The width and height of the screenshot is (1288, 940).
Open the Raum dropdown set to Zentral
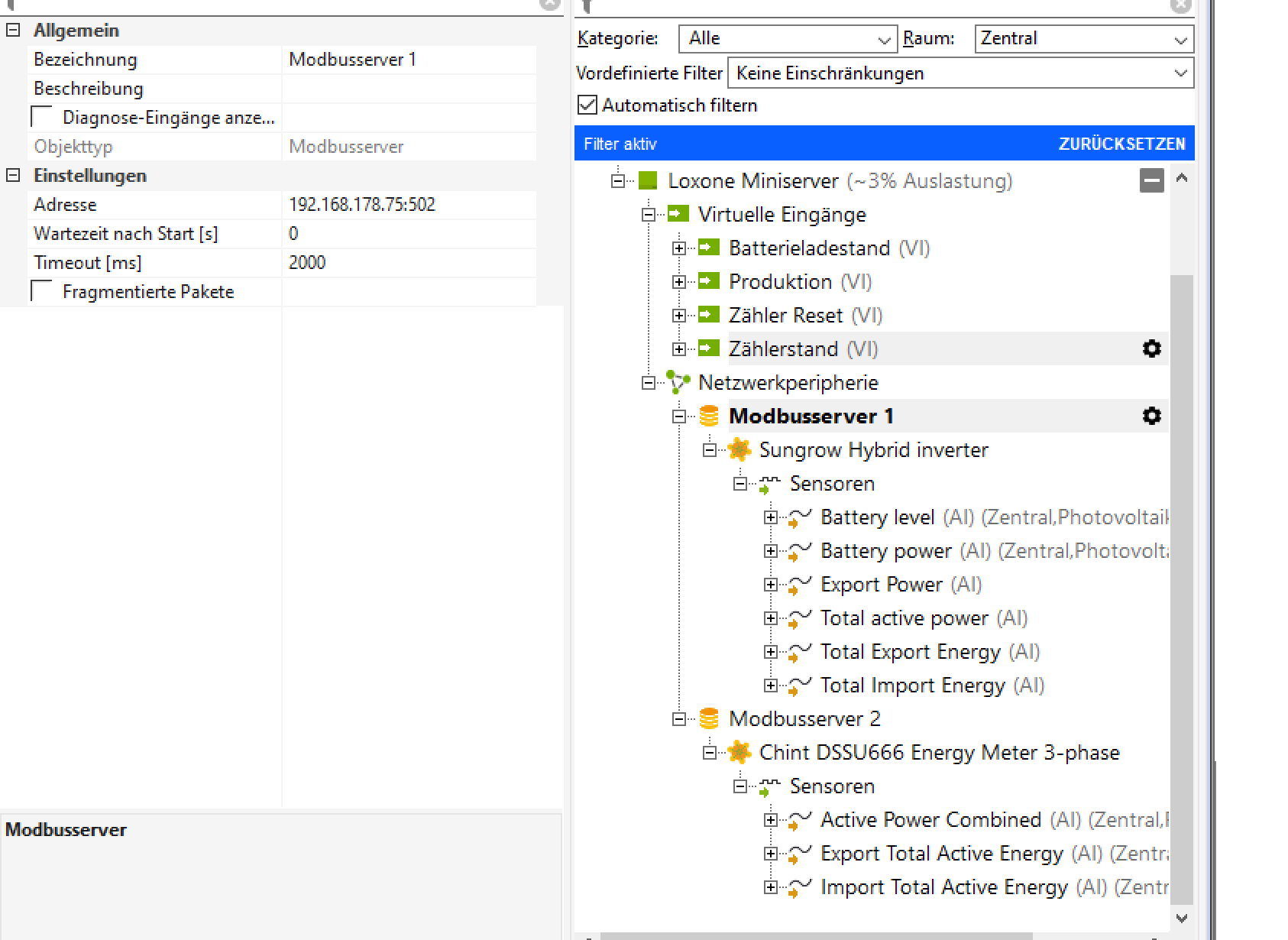click(x=1083, y=39)
